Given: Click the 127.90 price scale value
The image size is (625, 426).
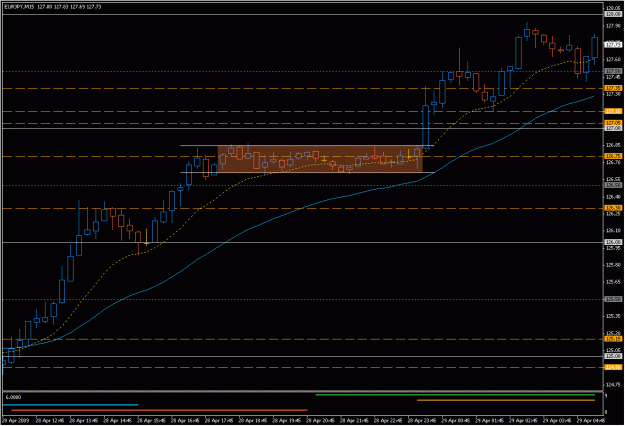Looking at the screenshot, I should (x=613, y=26).
